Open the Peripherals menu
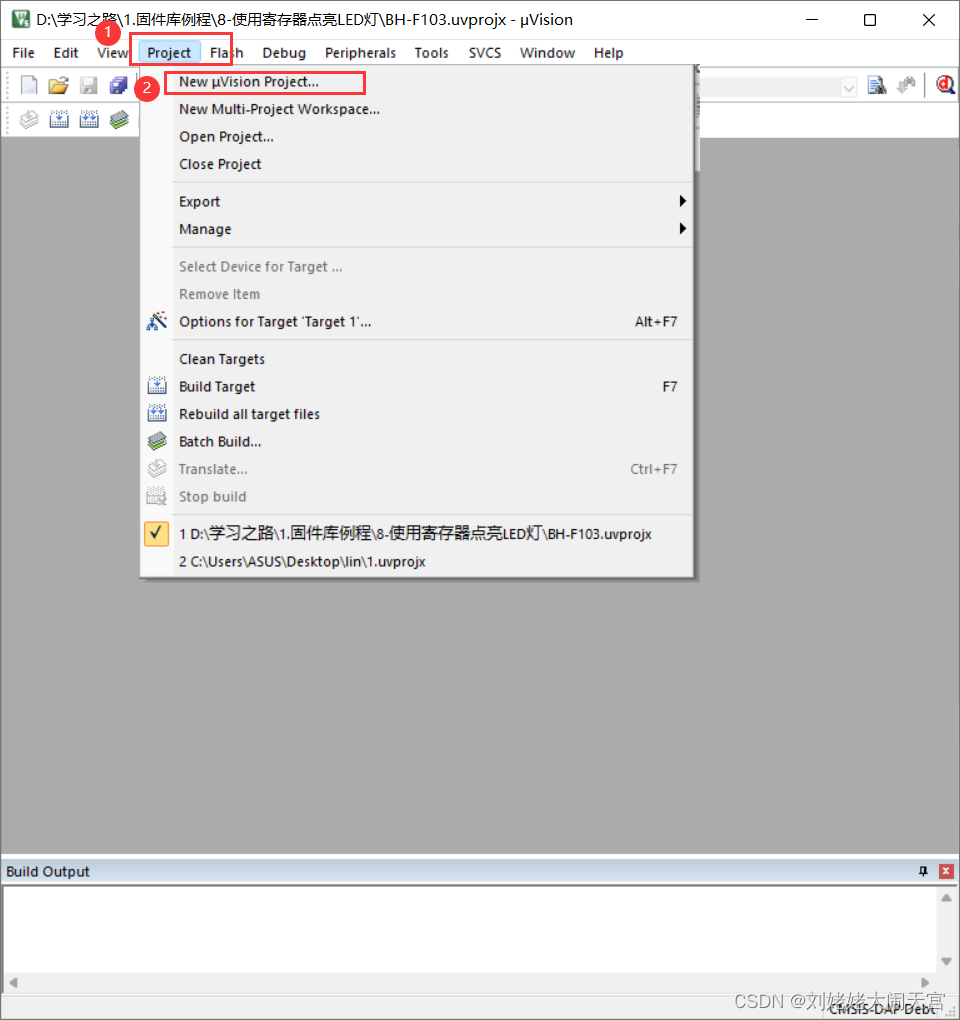The image size is (960, 1020). click(x=360, y=53)
